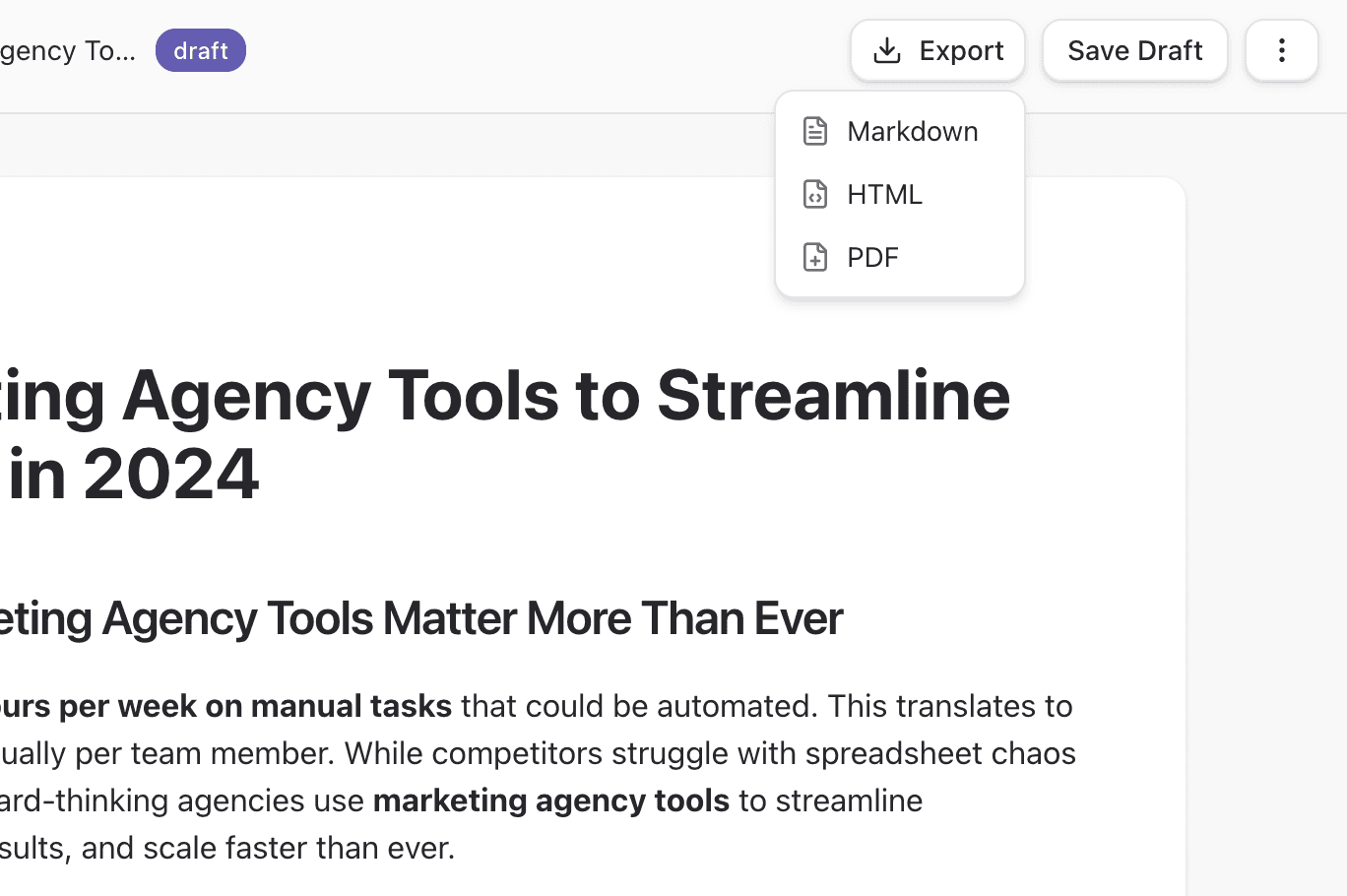This screenshot has width=1347, height=896.
Task: Click the Markdown document icon
Action: pos(814,131)
